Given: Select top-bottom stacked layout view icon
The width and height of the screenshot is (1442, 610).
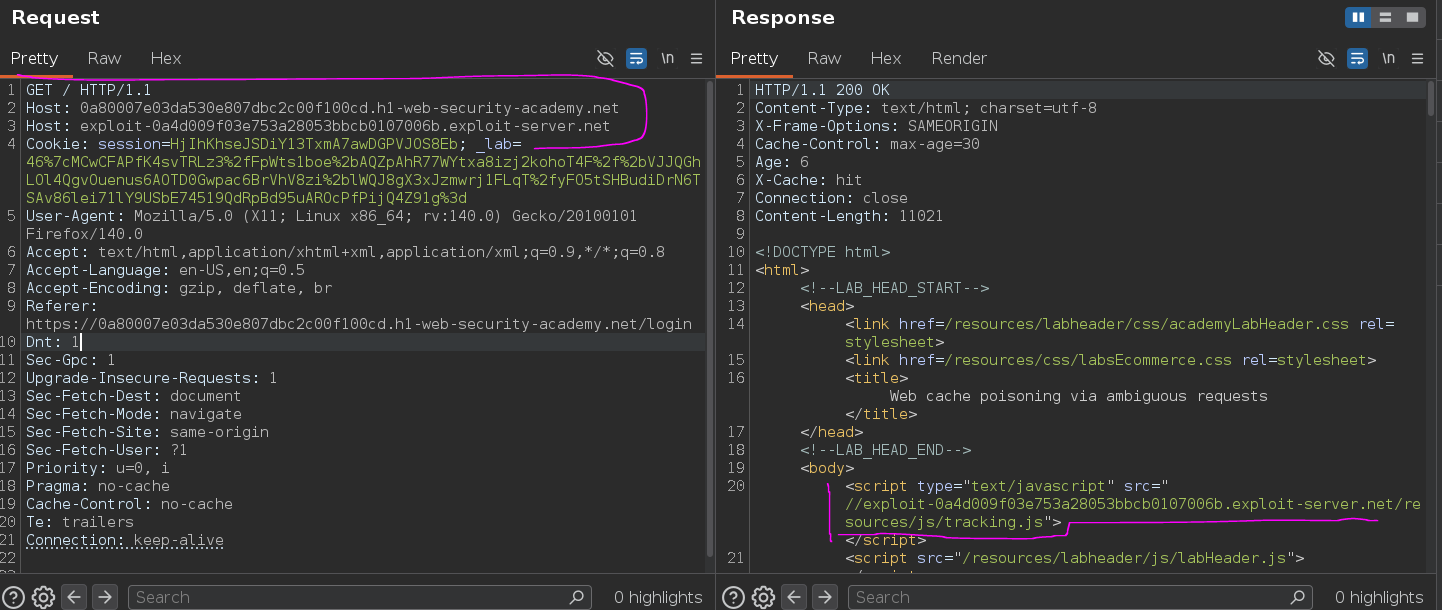Looking at the screenshot, I should point(1385,17).
